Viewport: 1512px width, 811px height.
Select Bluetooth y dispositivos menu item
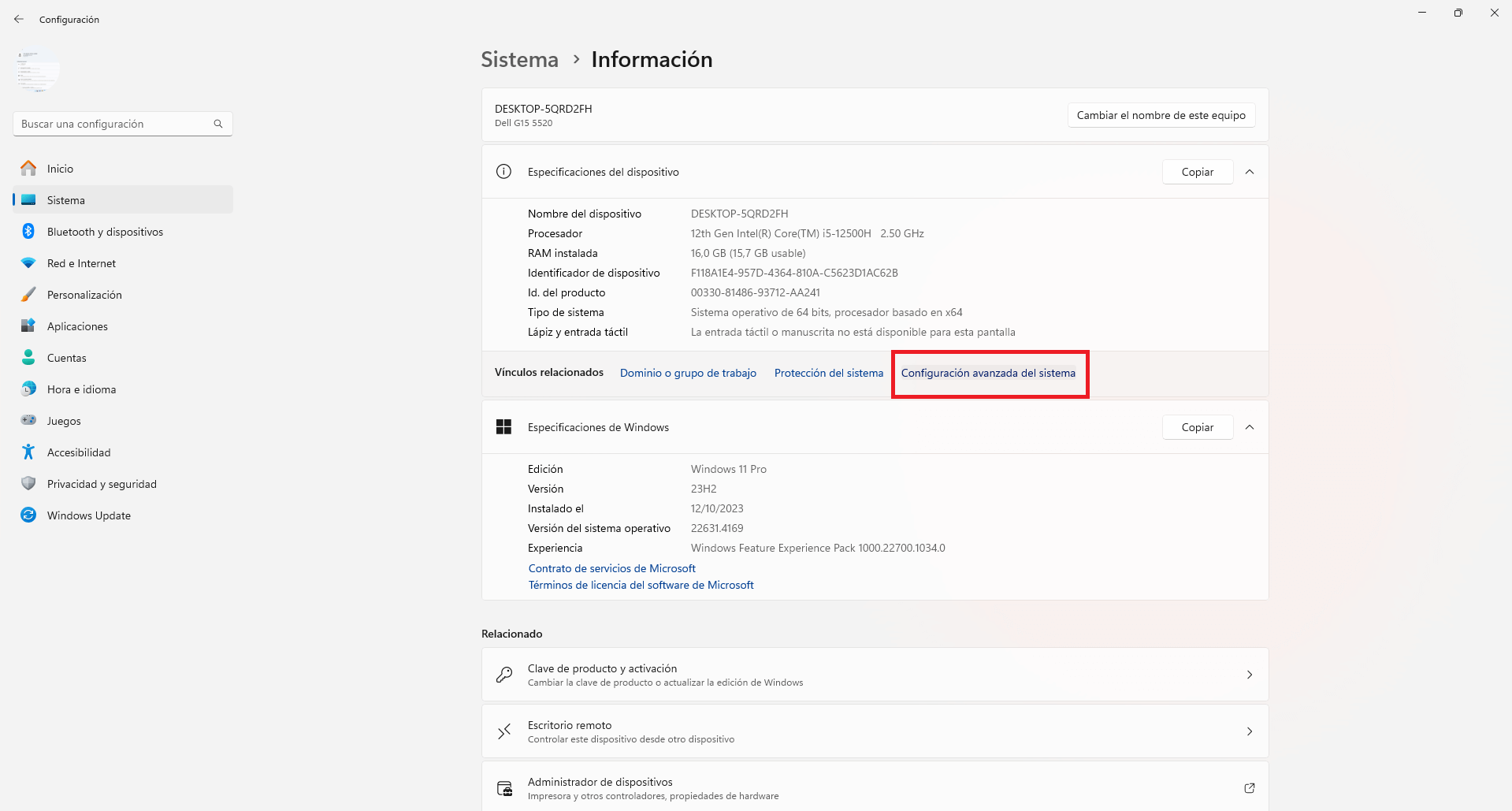[123, 232]
